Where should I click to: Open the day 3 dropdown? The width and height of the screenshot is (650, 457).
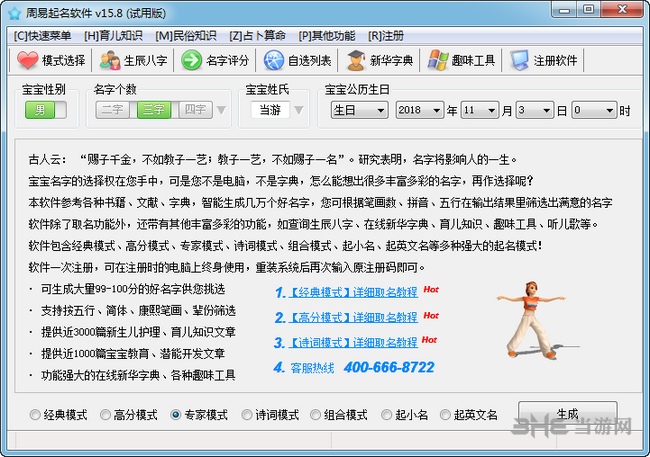coord(535,110)
